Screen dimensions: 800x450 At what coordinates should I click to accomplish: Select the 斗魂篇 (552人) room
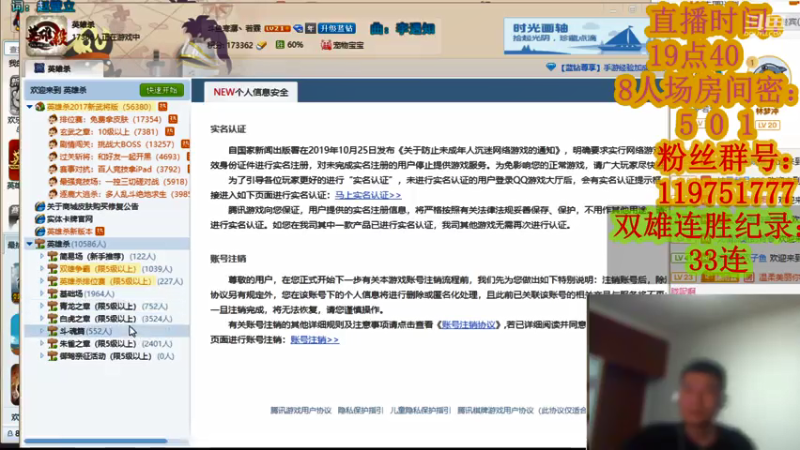point(85,331)
